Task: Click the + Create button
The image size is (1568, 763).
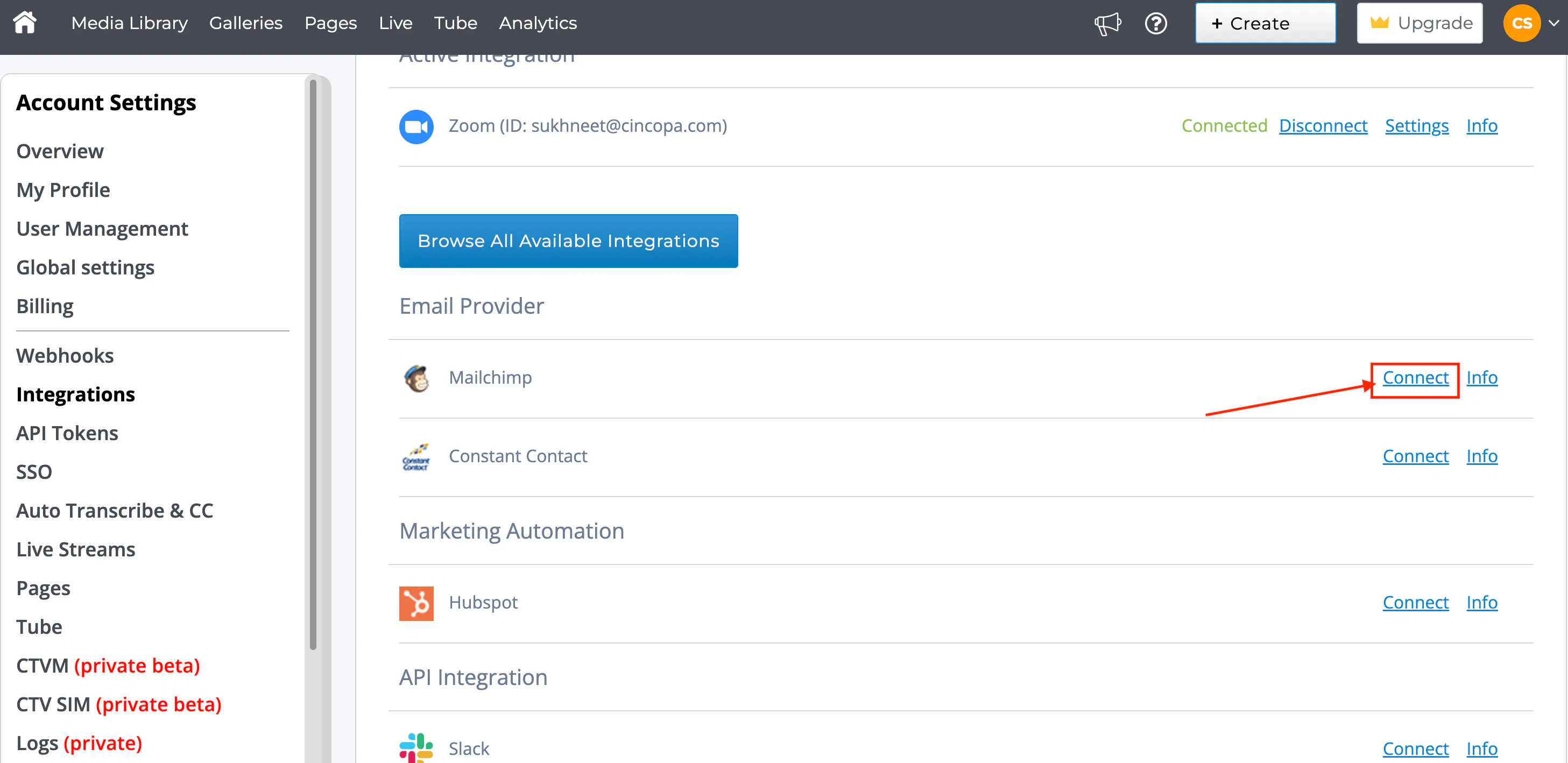Action: point(1265,23)
